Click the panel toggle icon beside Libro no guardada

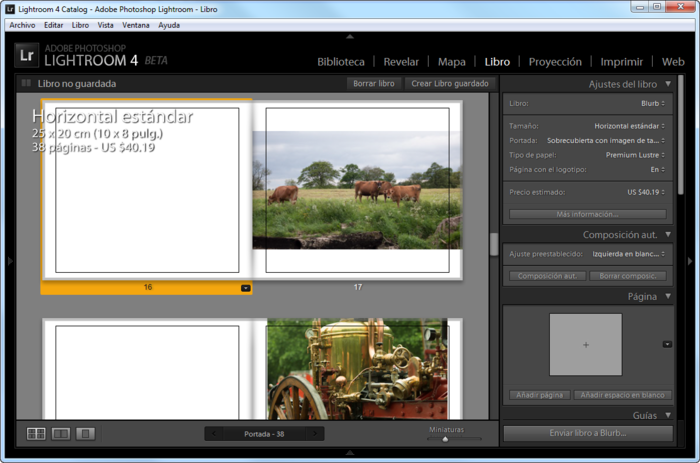[26, 83]
